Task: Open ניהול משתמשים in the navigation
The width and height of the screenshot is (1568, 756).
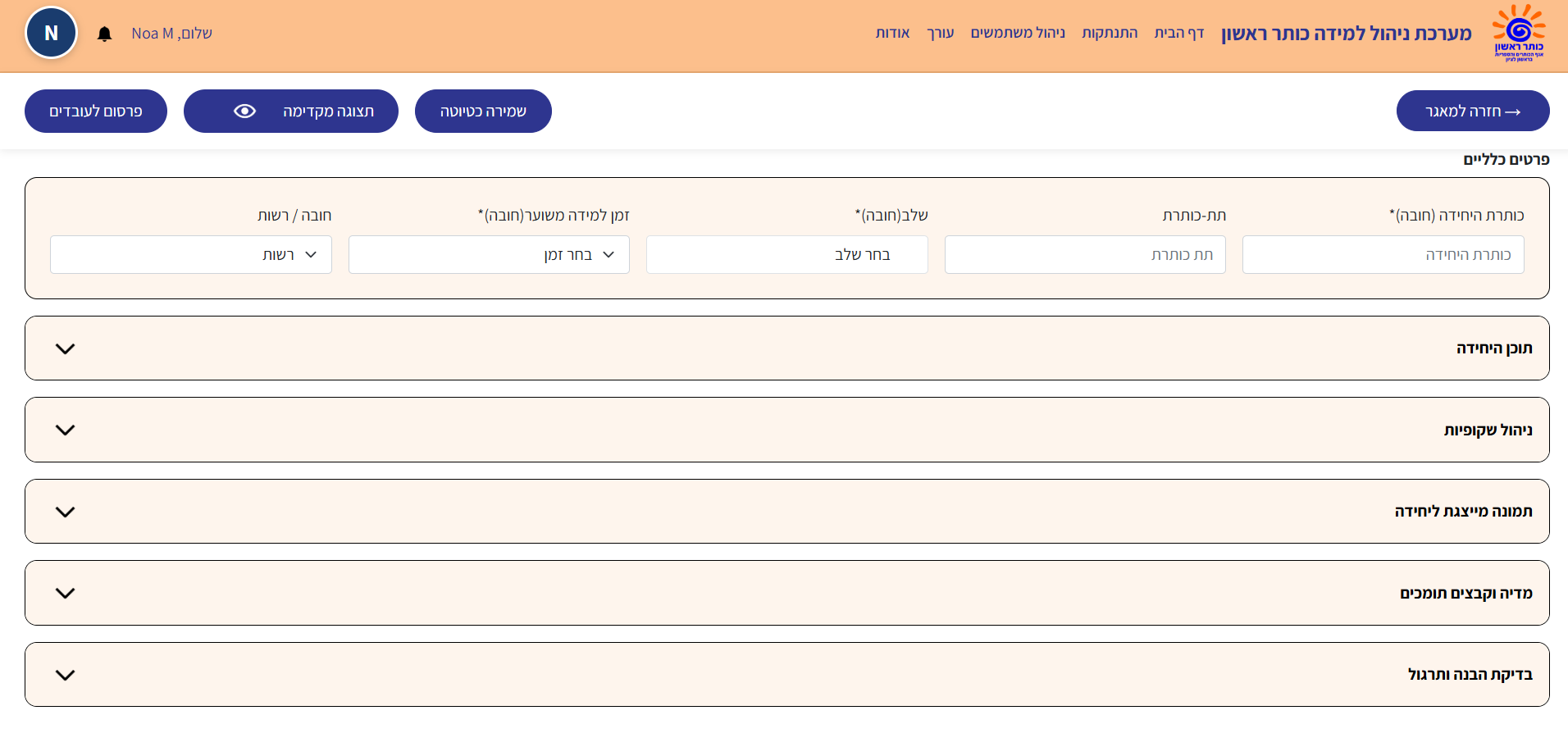Action: [x=1018, y=33]
